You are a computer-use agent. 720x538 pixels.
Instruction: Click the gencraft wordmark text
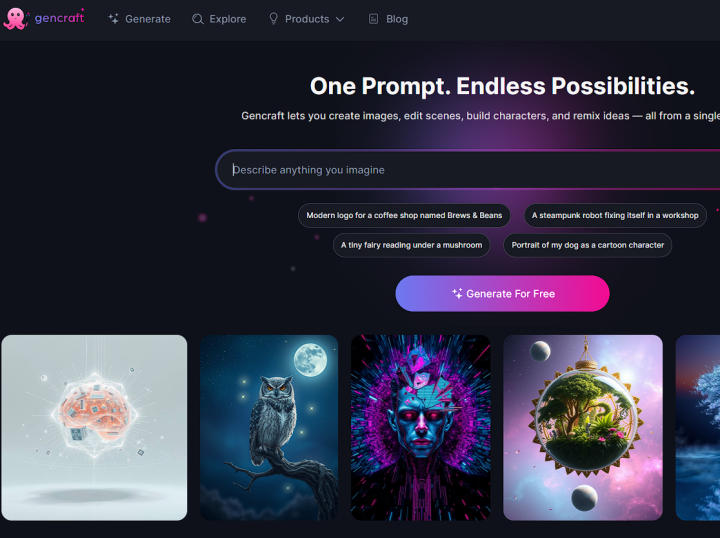[x=59, y=18]
